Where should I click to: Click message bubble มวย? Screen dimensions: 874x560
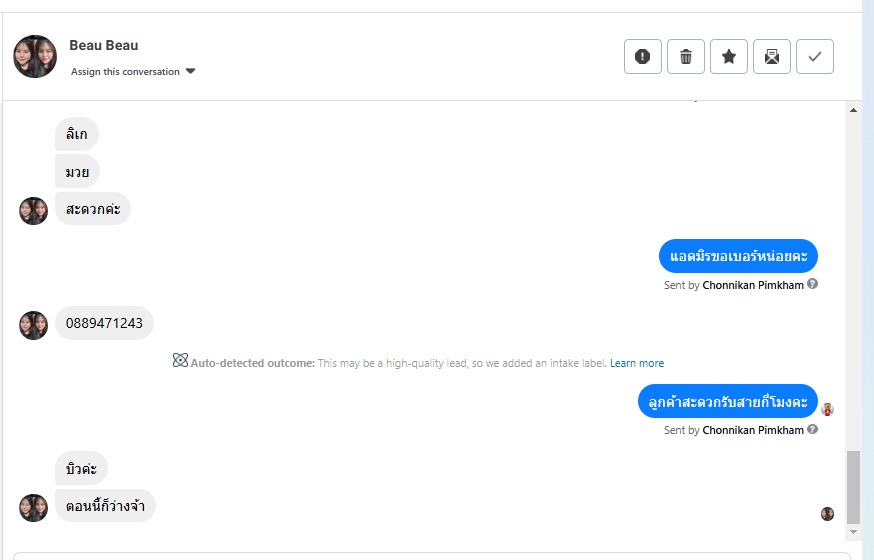[x=77, y=172]
